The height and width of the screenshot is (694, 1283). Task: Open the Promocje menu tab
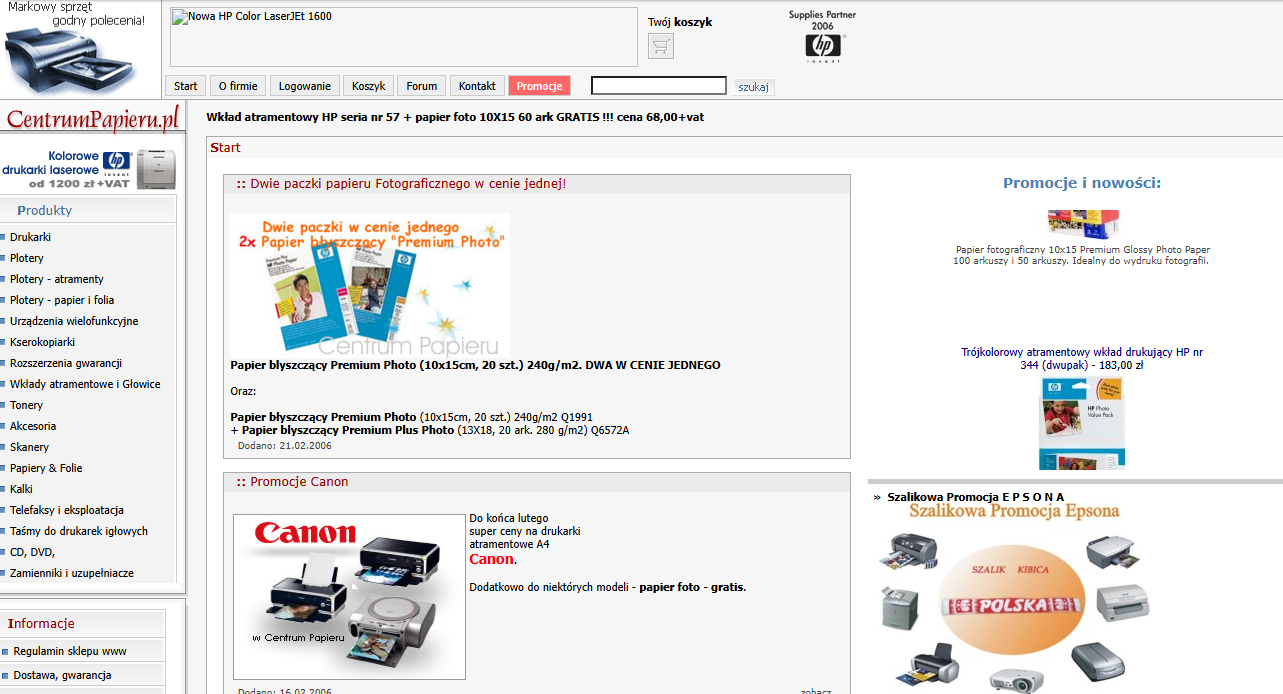pyautogui.click(x=539, y=86)
